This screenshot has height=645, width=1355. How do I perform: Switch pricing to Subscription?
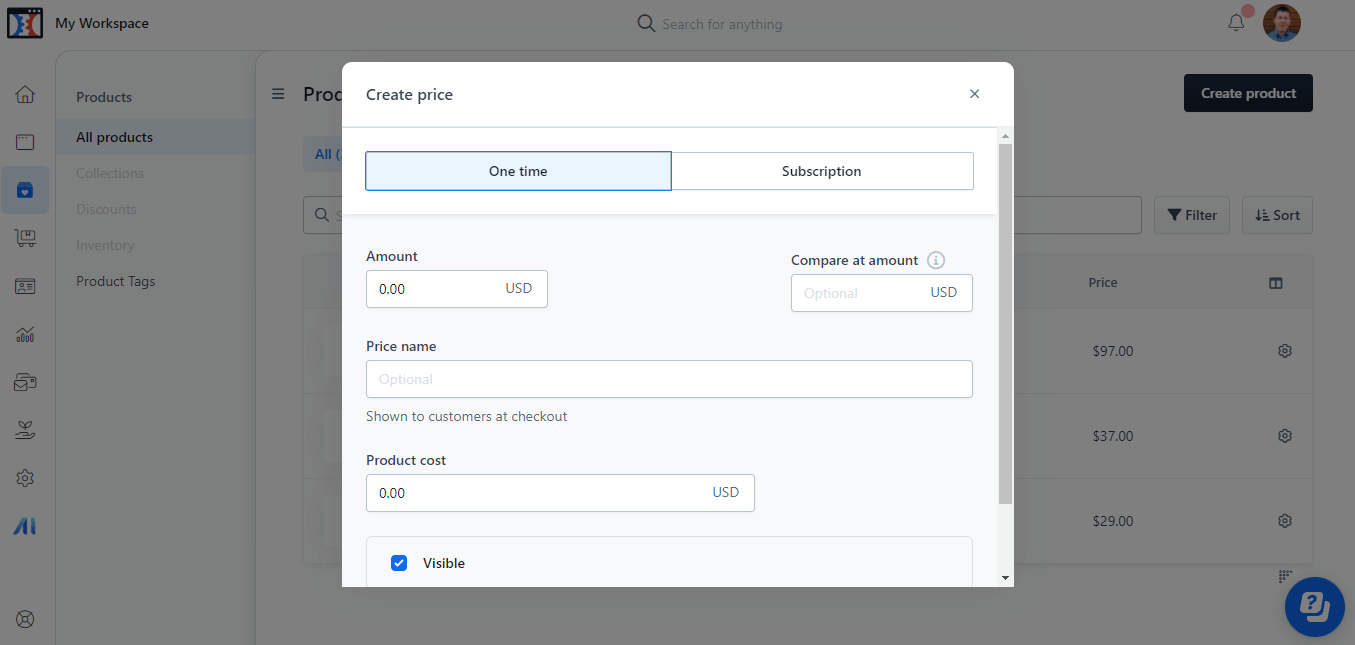pos(821,170)
